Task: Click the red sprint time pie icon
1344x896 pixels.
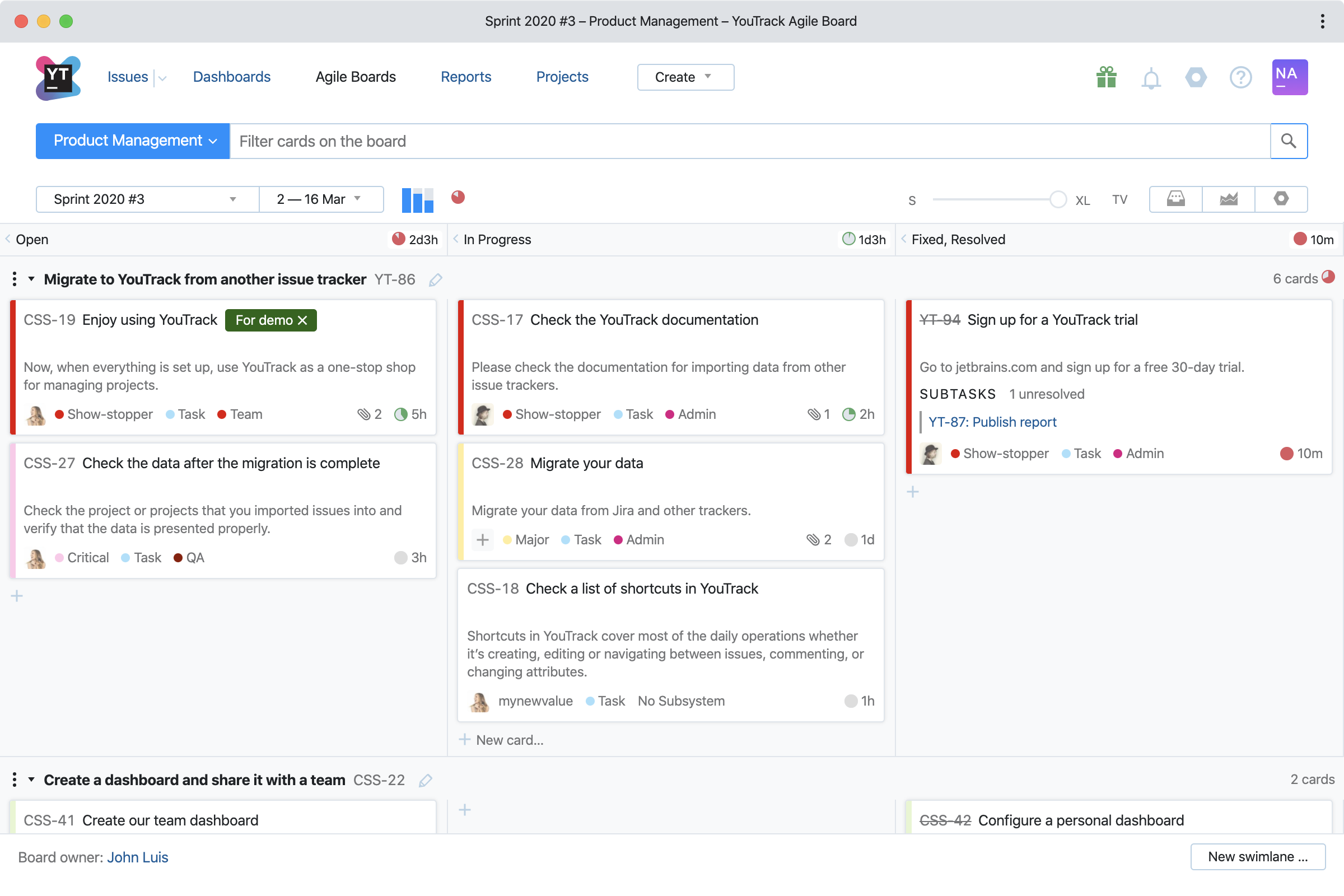Action: point(458,197)
